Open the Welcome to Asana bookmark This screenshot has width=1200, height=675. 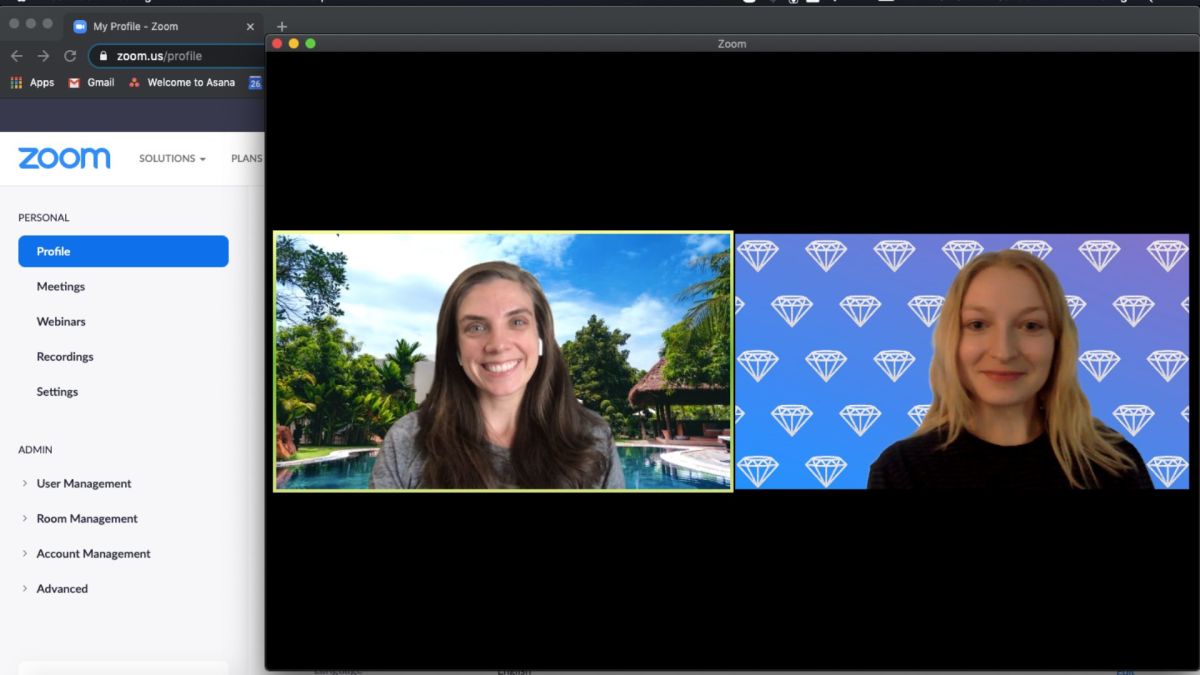182,83
